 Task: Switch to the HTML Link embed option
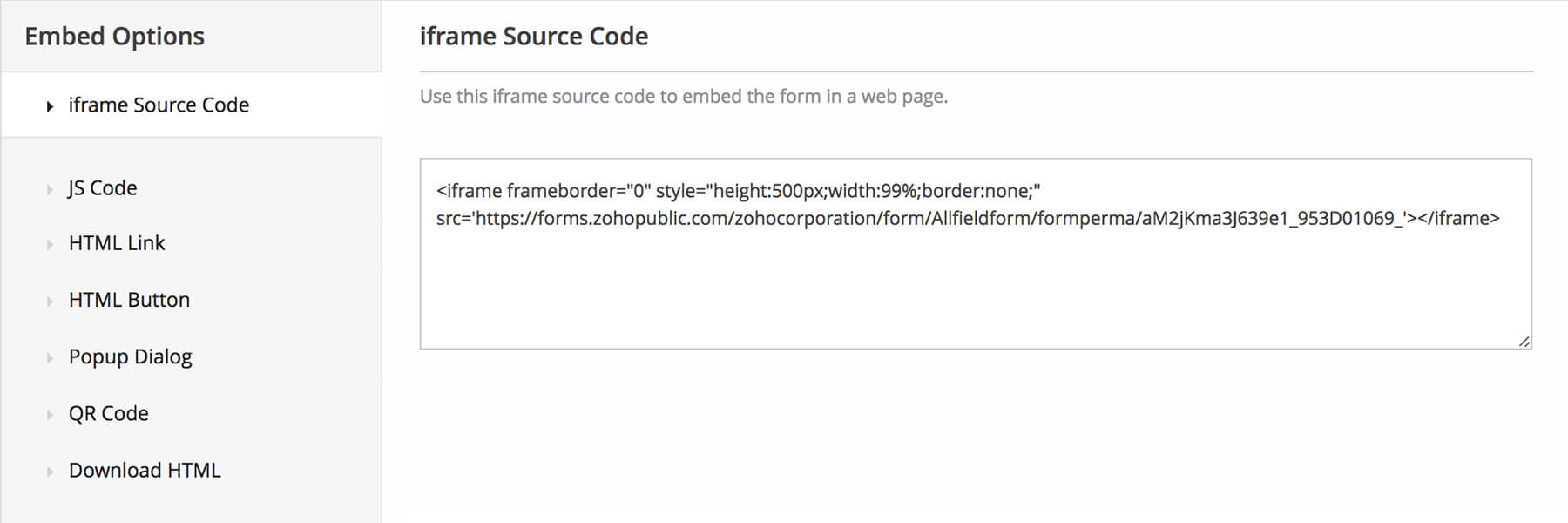point(116,244)
